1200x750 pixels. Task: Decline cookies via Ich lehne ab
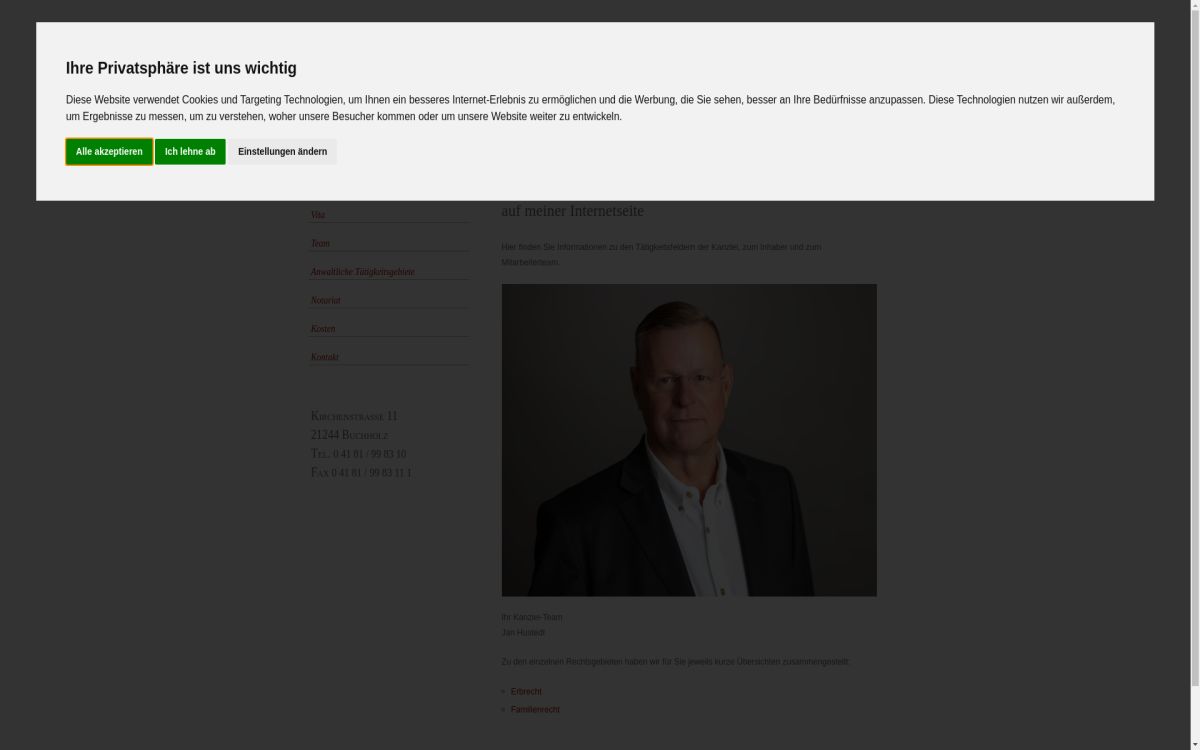(190, 152)
